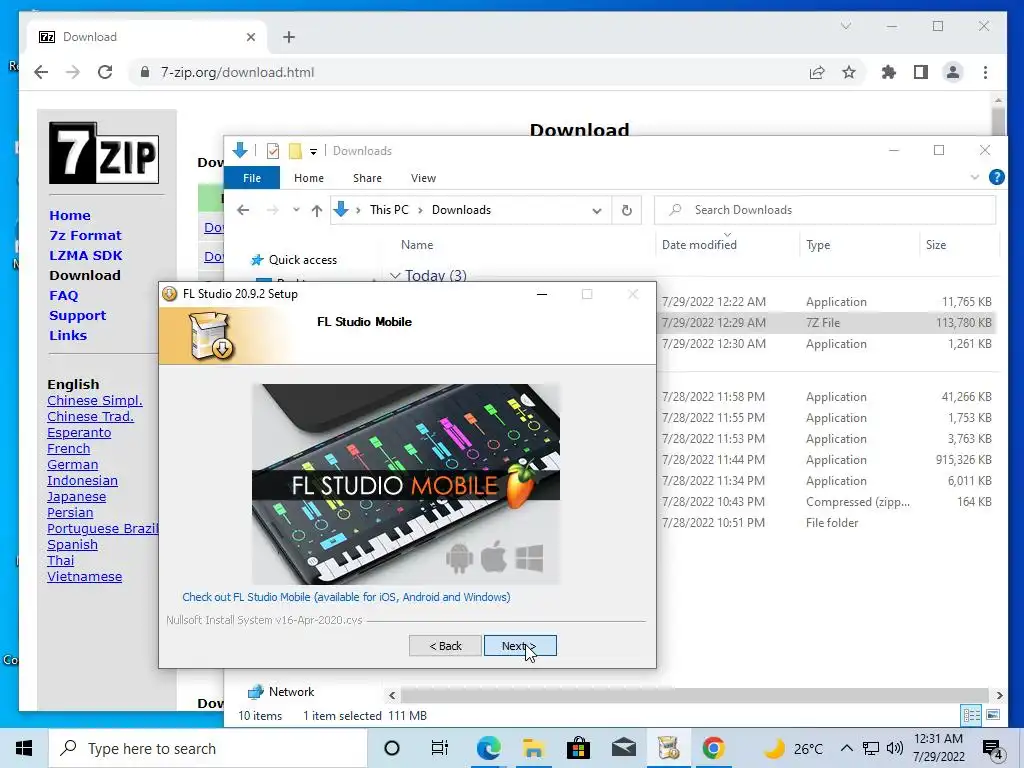This screenshot has width=1024, height=768.
Task: Collapse the Today (3) group
Action: pyautogui.click(x=395, y=276)
